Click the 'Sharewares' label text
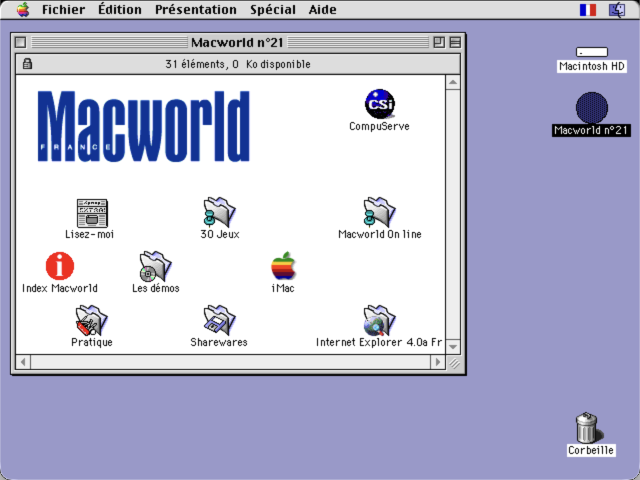The image size is (640, 480). point(219,342)
